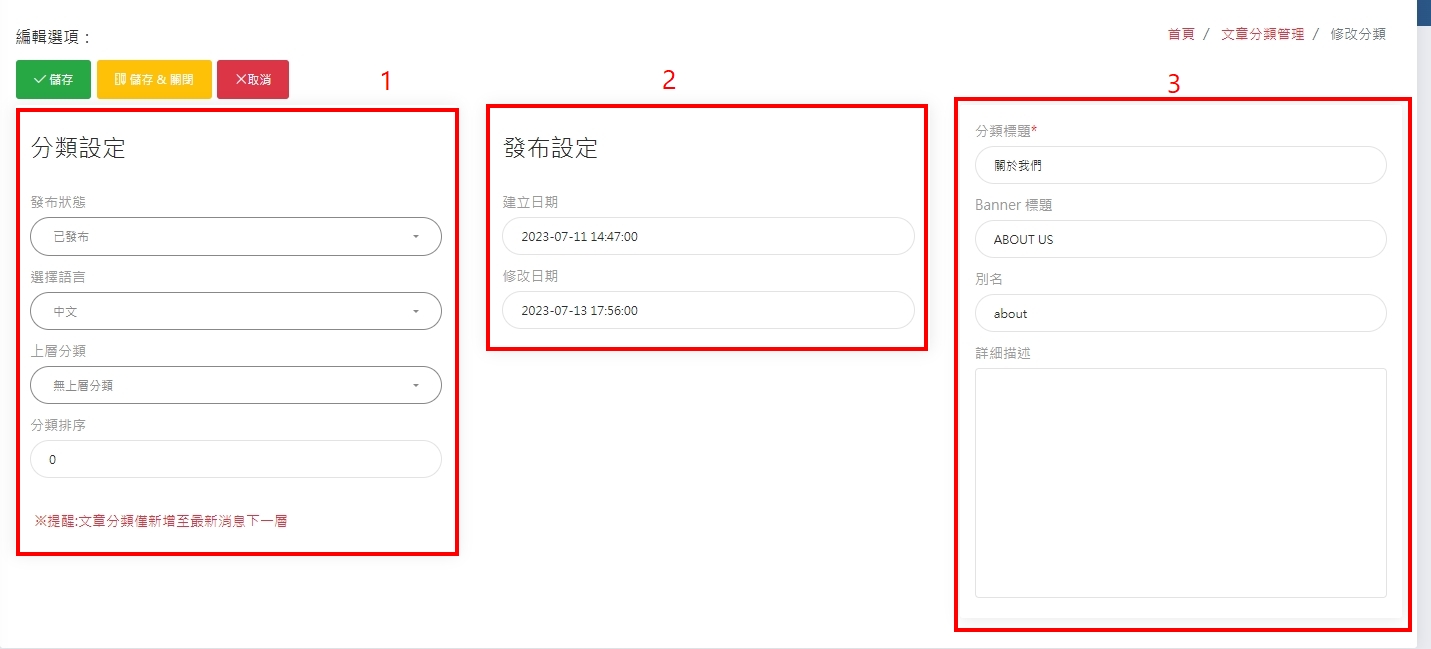Open the 文章分類管理 breadcrumb link
The width and height of the screenshot is (1431, 649).
tap(1262, 34)
